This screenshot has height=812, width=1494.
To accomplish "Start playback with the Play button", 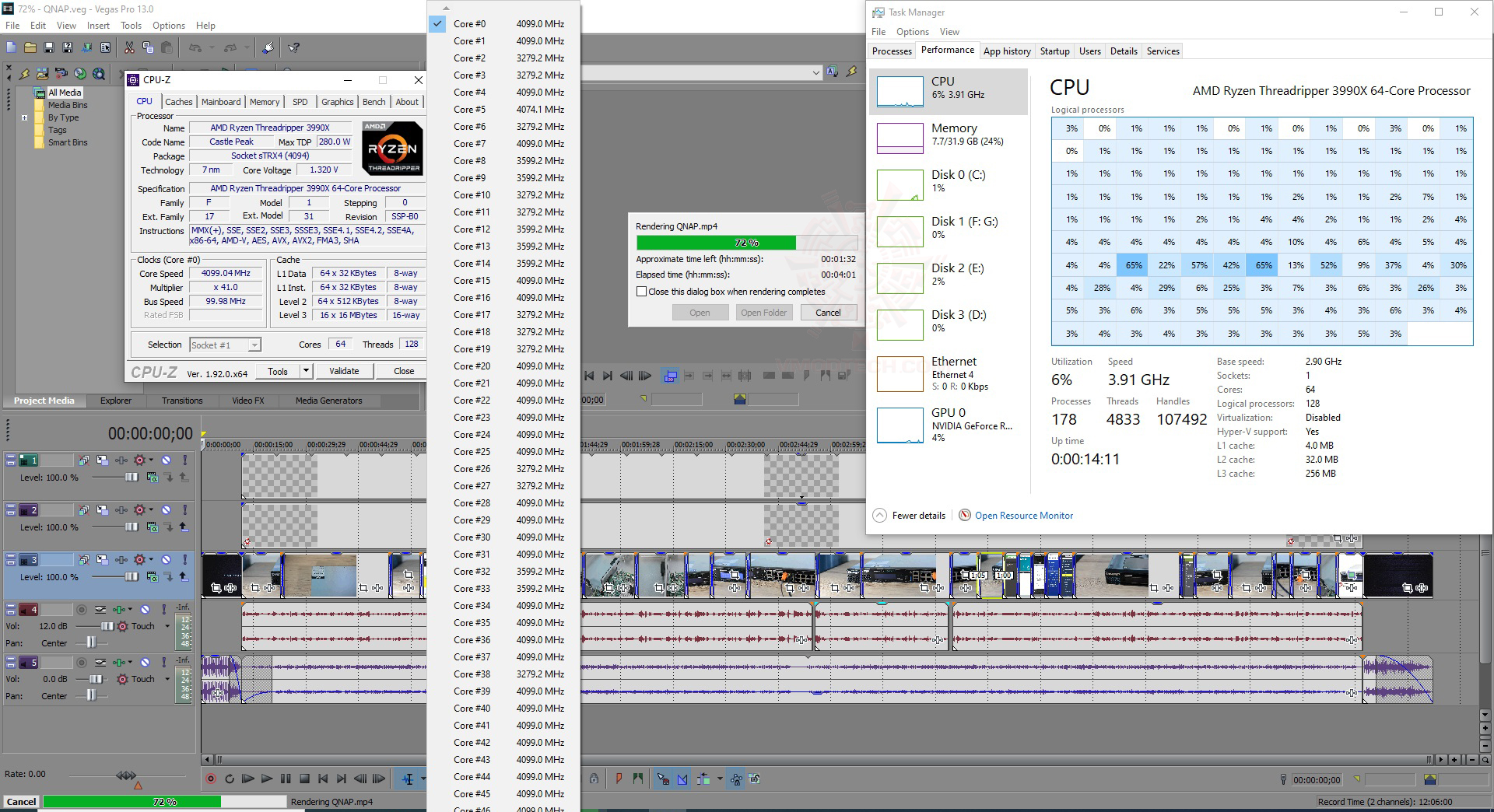I will pos(266,779).
